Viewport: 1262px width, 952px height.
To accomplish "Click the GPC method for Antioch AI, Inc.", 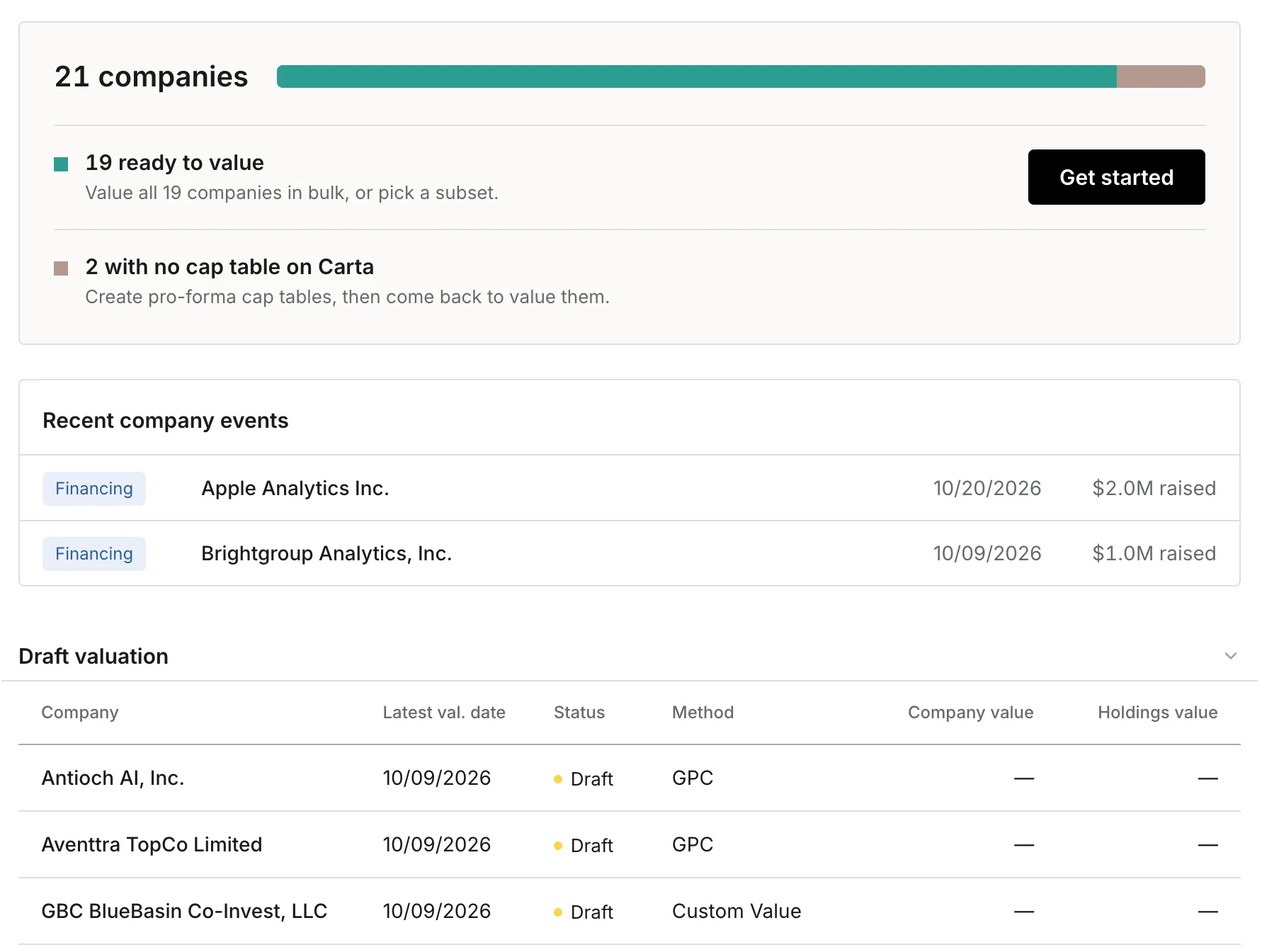I will (693, 778).
